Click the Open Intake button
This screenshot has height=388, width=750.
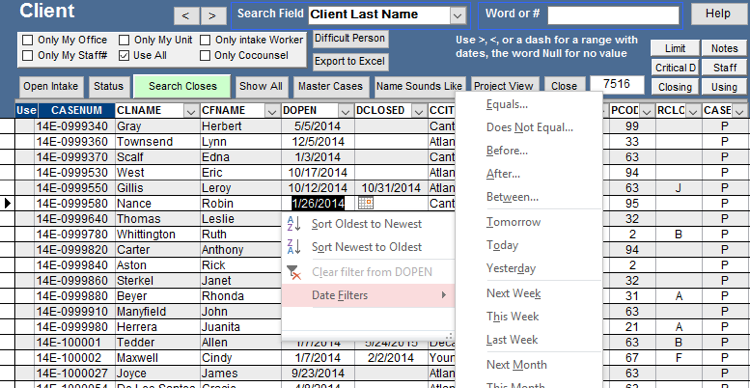click(51, 87)
